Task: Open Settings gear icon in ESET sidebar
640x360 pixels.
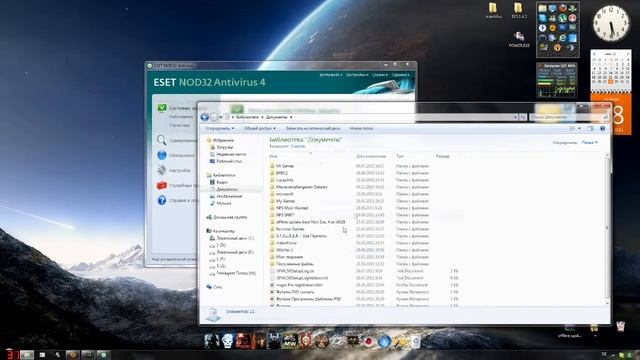Action: (x=162, y=170)
